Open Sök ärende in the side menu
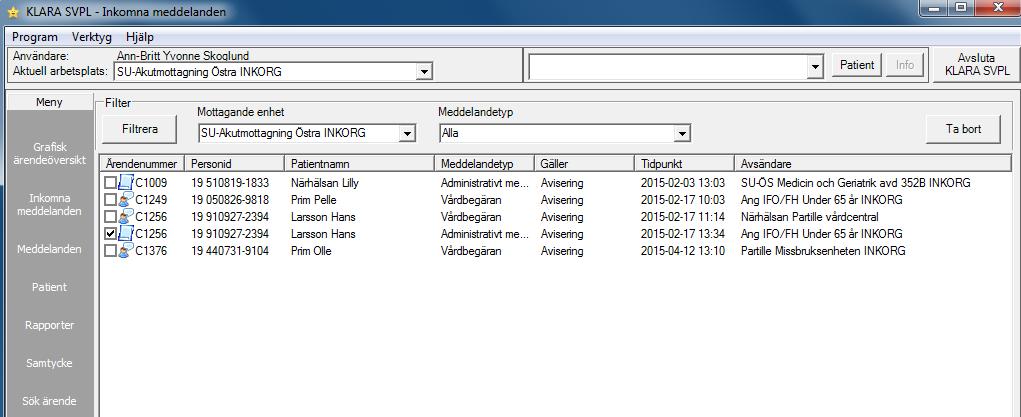This screenshot has height=417, width=1021. tap(49, 401)
